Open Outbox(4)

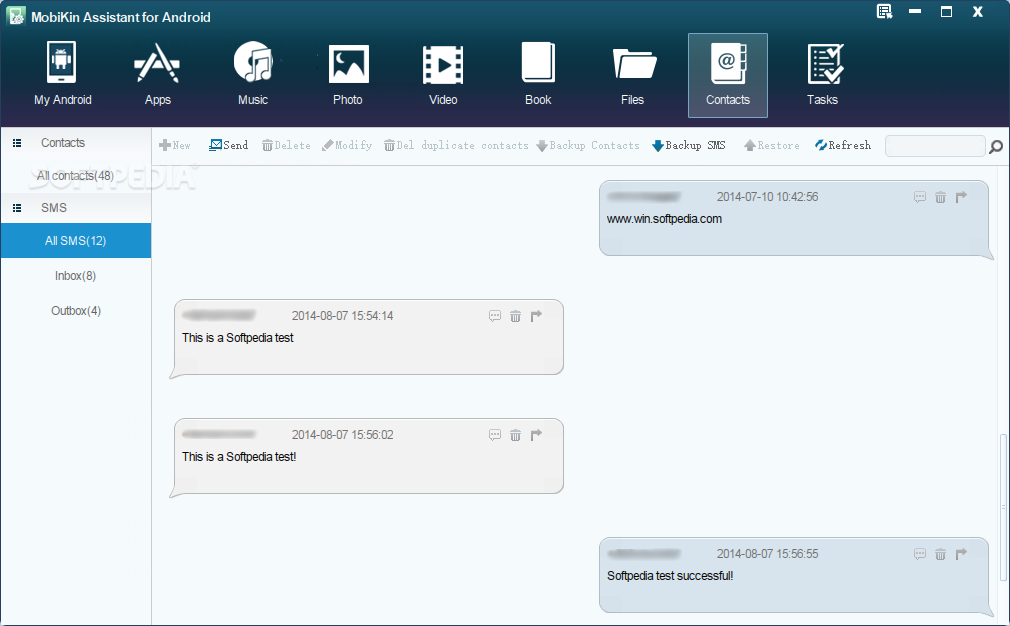tap(75, 310)
